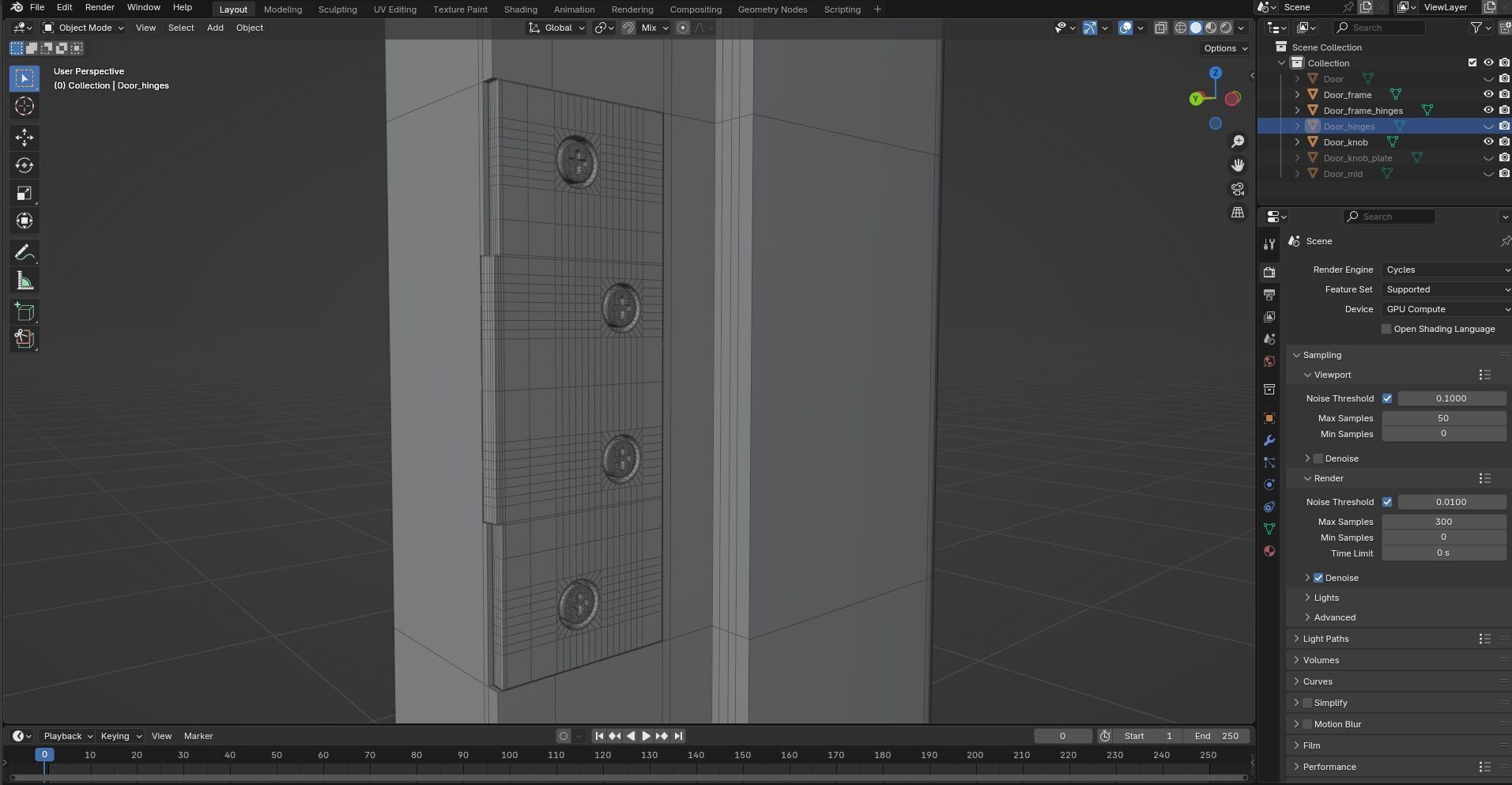
Task: Open the Object Data mesh properties tab
Action: 1269,529
